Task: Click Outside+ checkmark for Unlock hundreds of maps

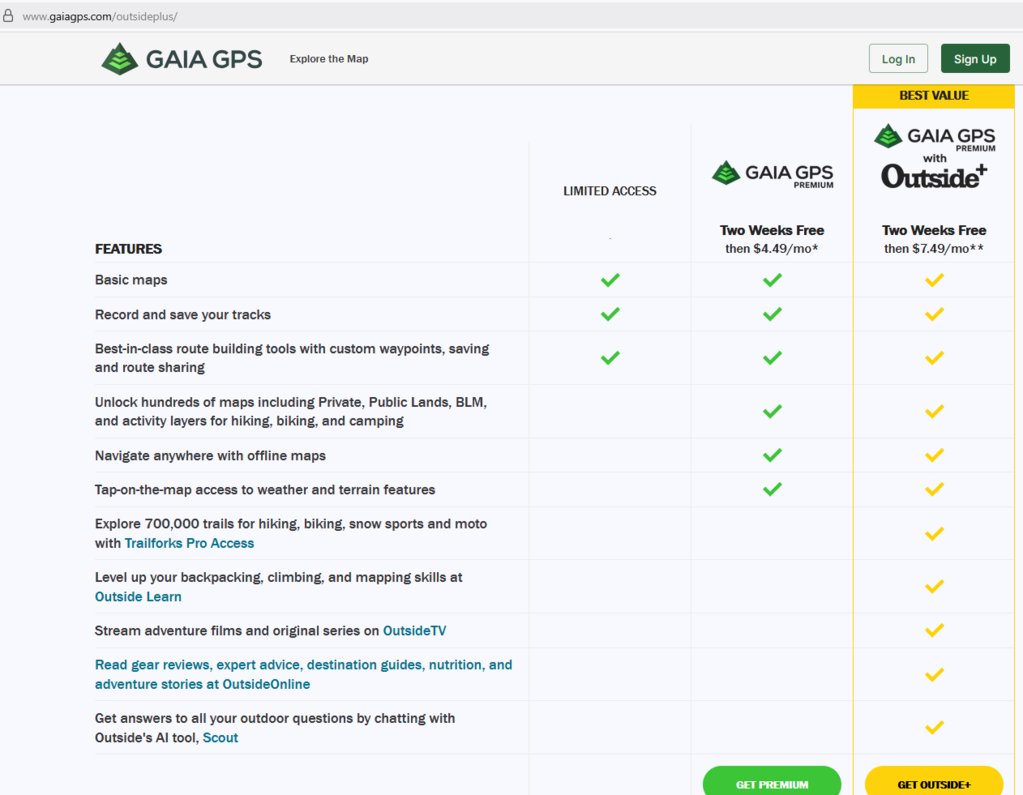Action: [x=934, y=412]
